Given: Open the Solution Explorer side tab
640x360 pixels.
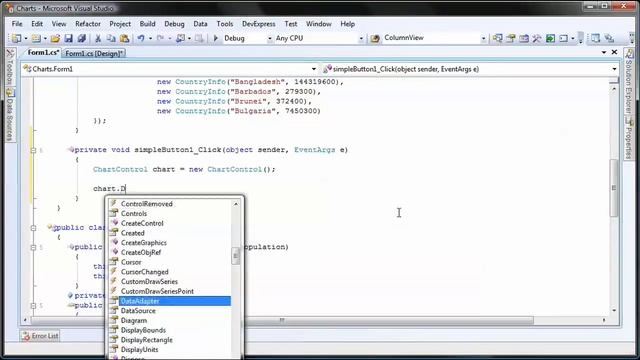Looking at the screenshot, I should tap(629, 82).
